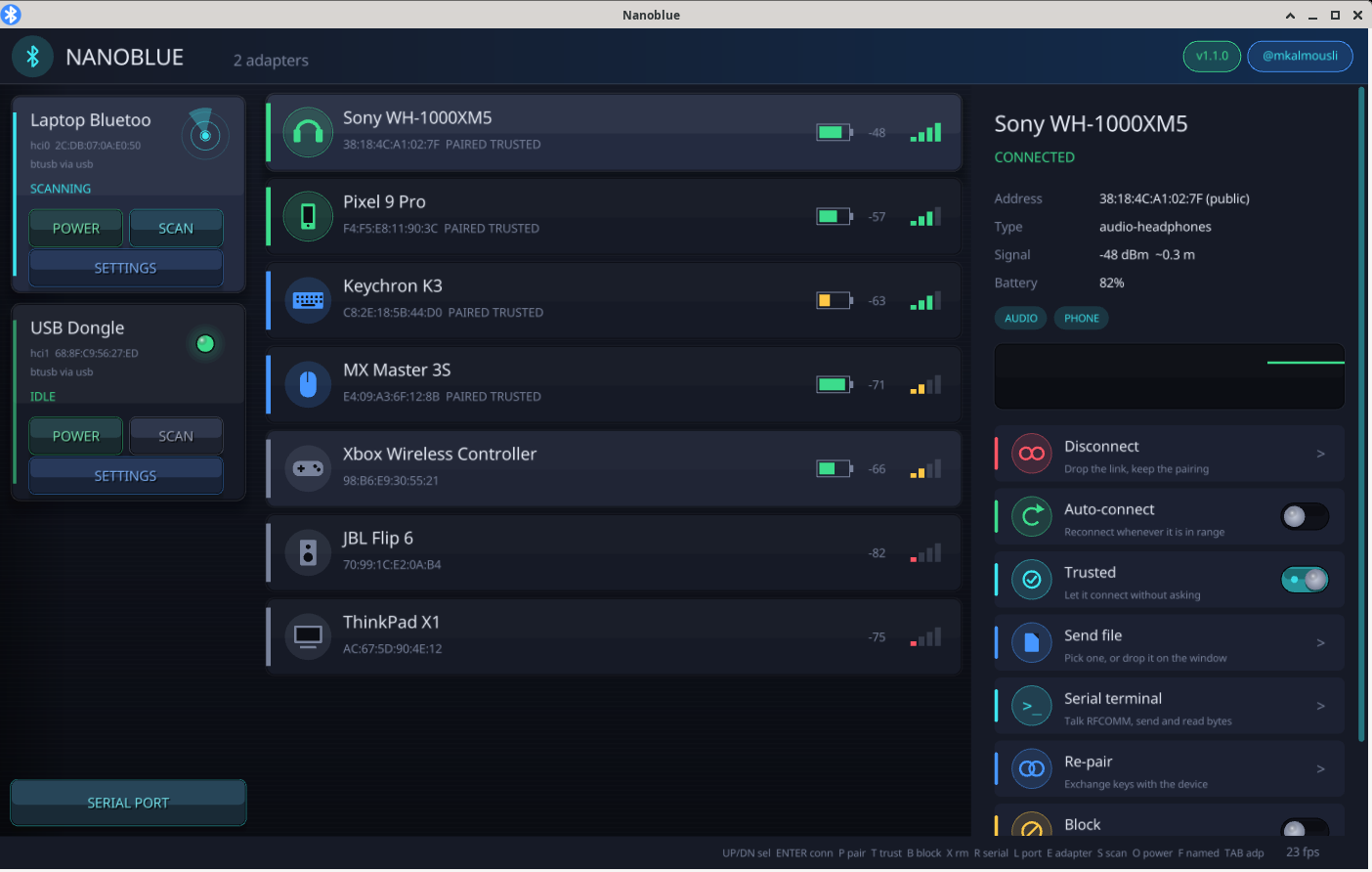The height and width of the screenshot is (872, 1372).
Task: Click the keyboard icon for Keychron K3
Action: pyautogui.click(x=308, y=300)
